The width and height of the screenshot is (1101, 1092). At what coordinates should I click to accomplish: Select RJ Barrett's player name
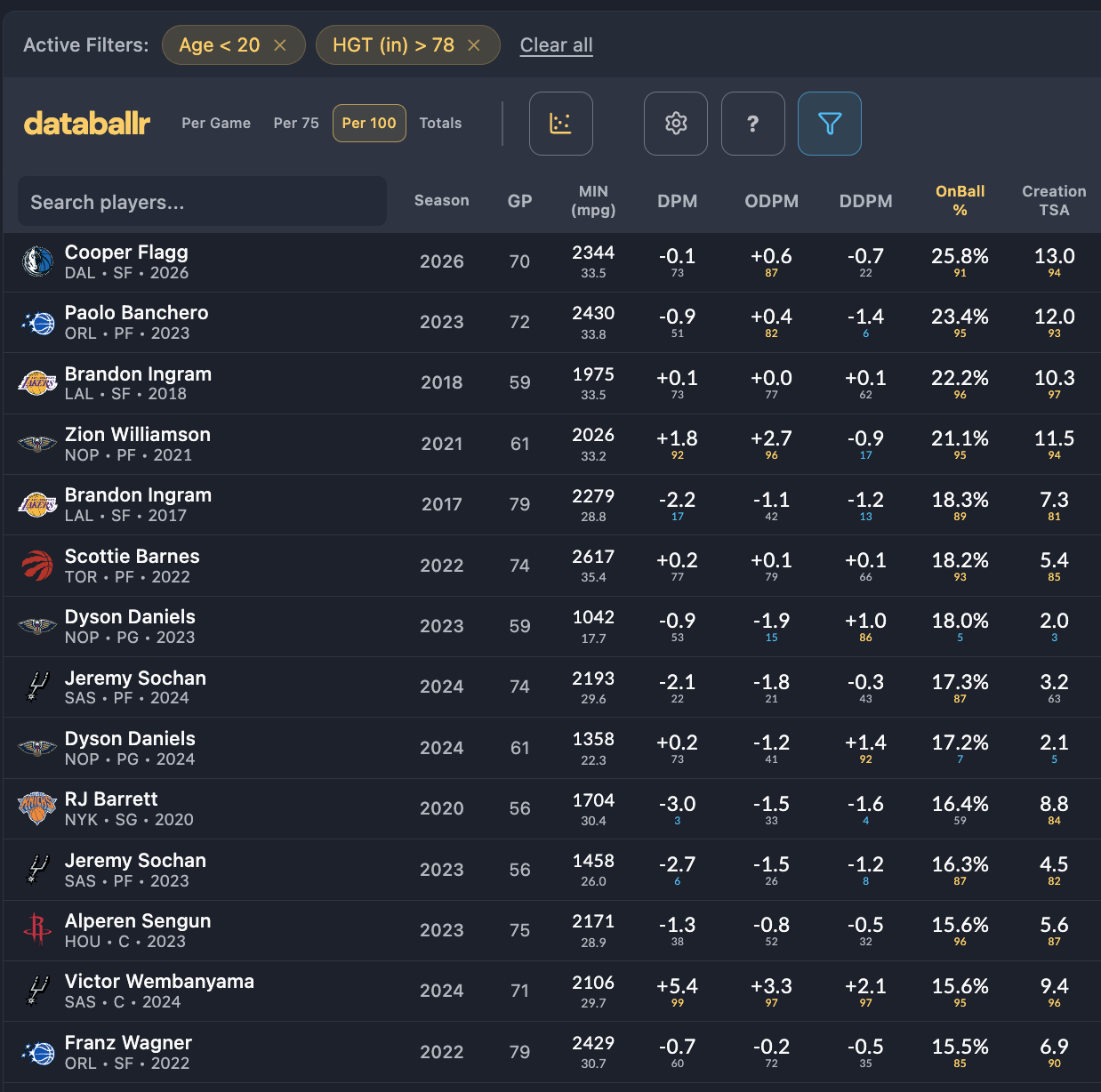pos(111,799)
